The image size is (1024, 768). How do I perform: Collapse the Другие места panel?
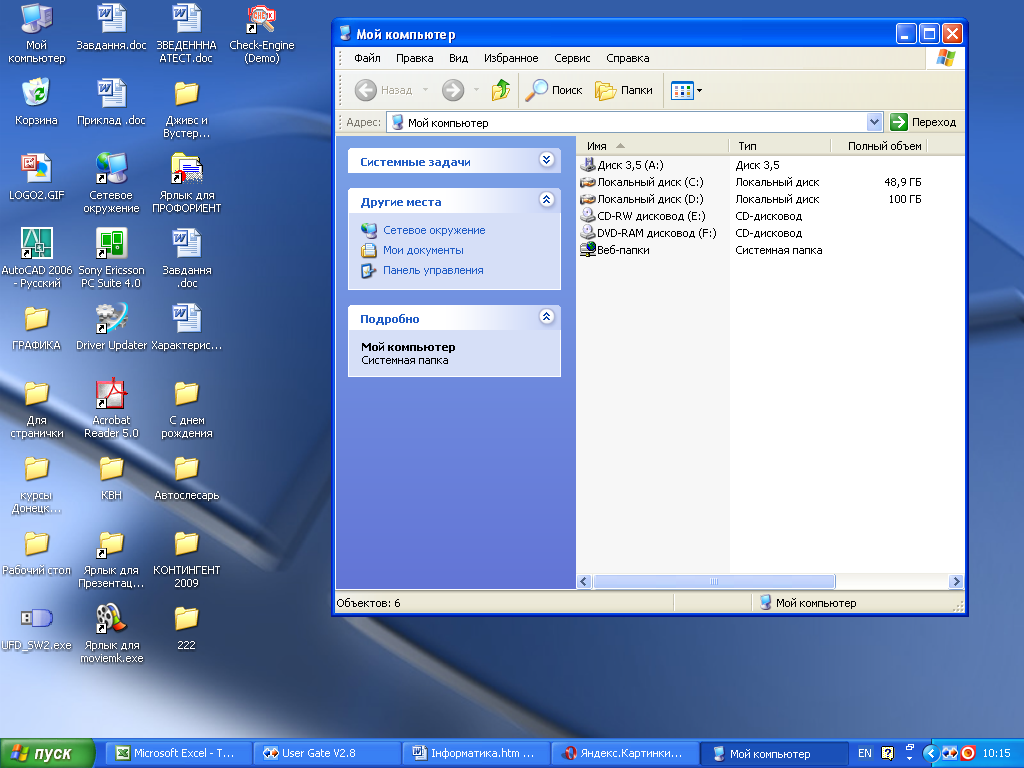[547, 200]
